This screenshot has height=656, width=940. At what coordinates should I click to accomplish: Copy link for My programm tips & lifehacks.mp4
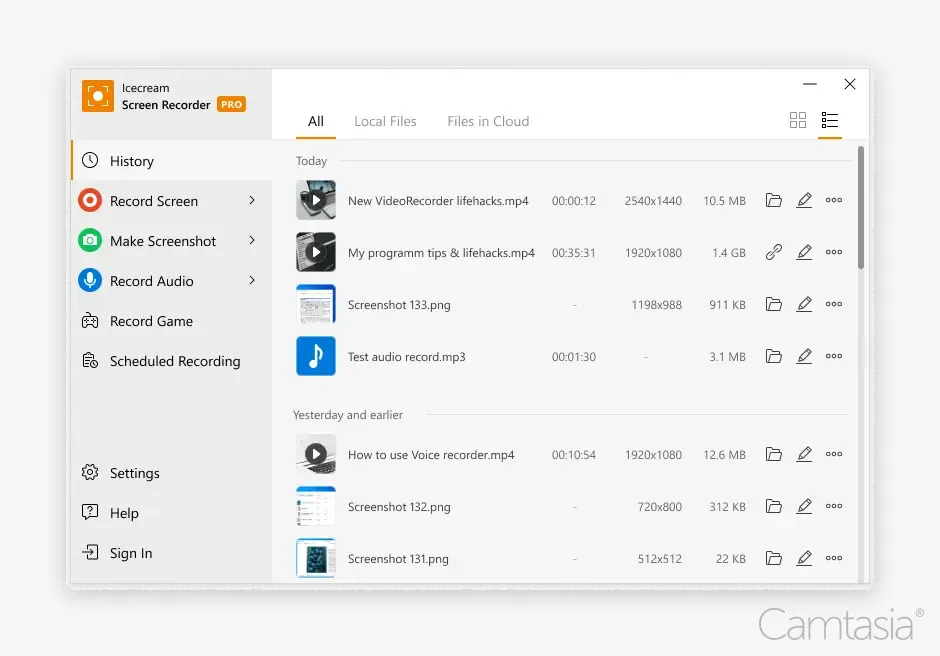pos(773,252)
